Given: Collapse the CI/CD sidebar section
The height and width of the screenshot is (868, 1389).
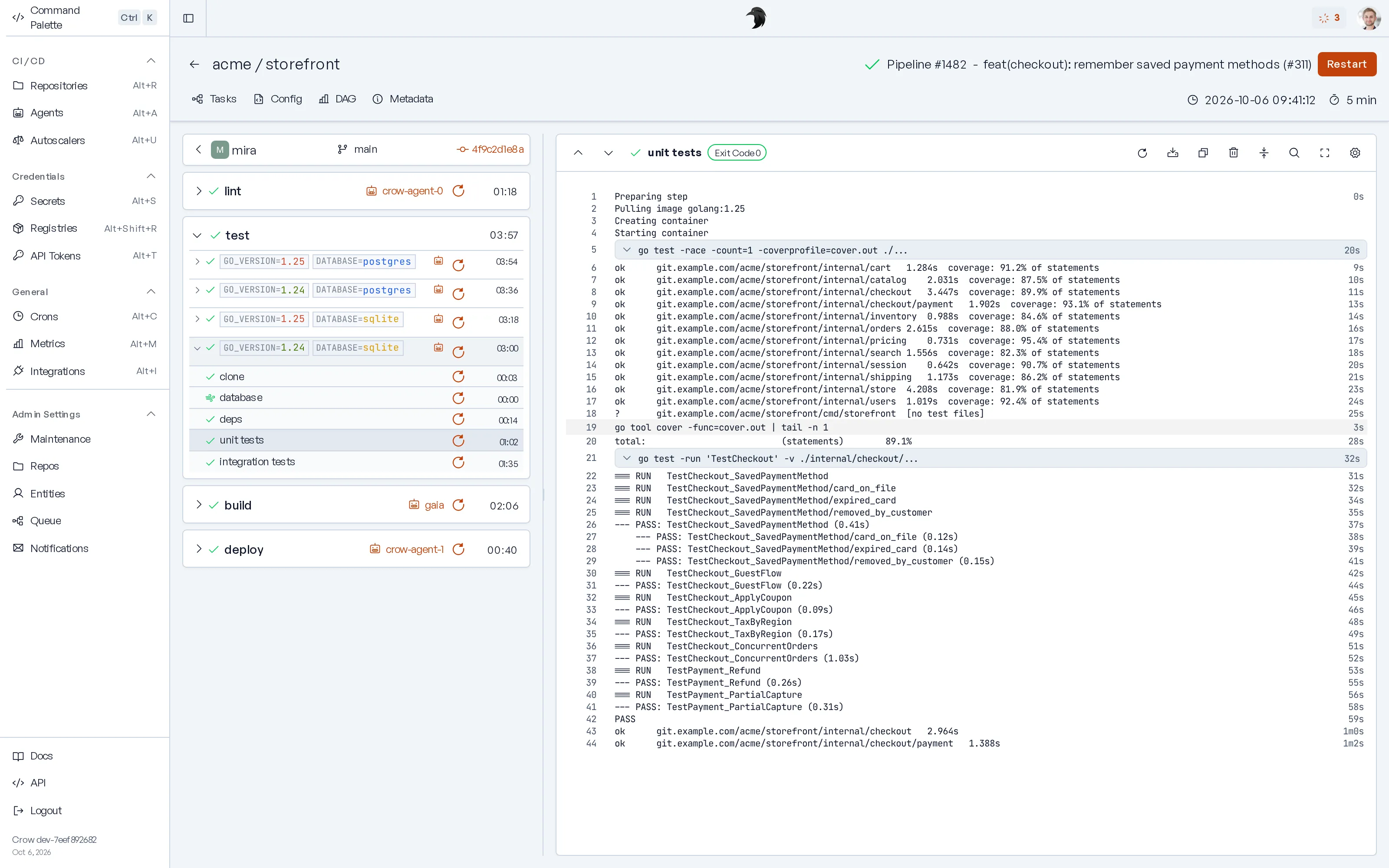Looking at the screenshot, I should coord(151,61).
